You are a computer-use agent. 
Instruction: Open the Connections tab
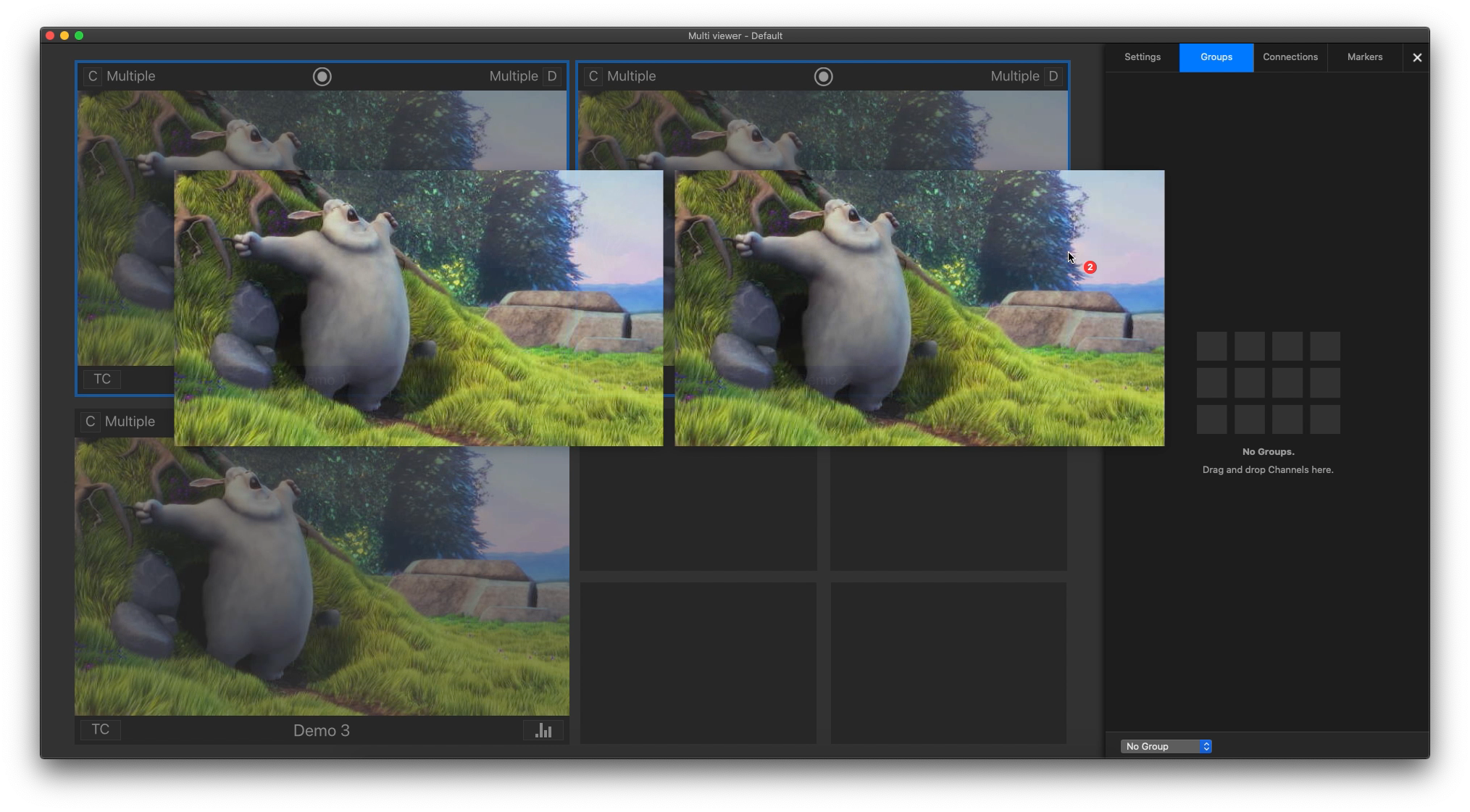click(x=1290, y=57)
